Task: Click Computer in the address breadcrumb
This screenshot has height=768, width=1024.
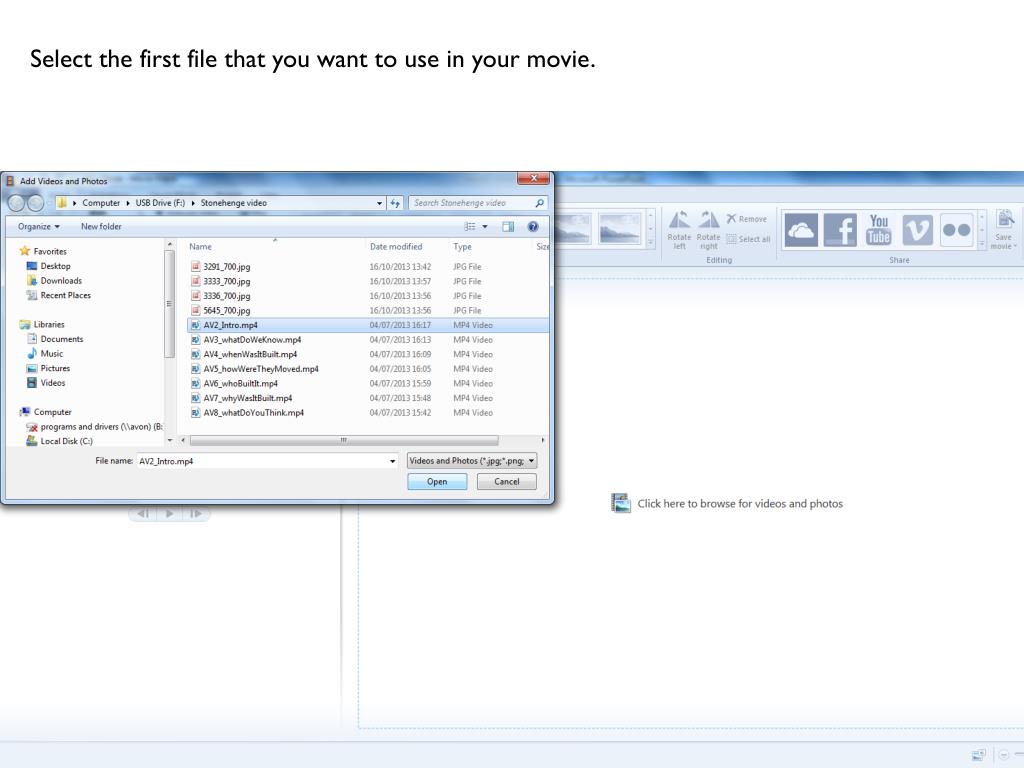Action: point(101,203)
